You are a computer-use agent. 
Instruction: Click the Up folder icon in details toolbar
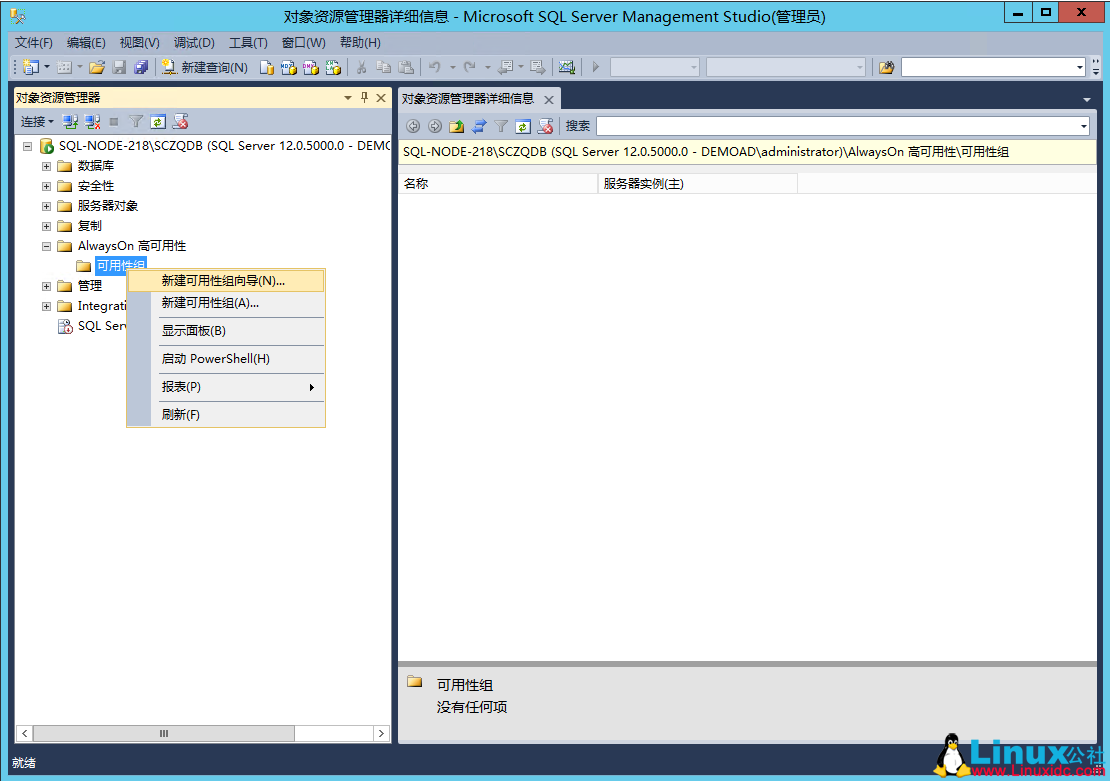click(457, 126)
